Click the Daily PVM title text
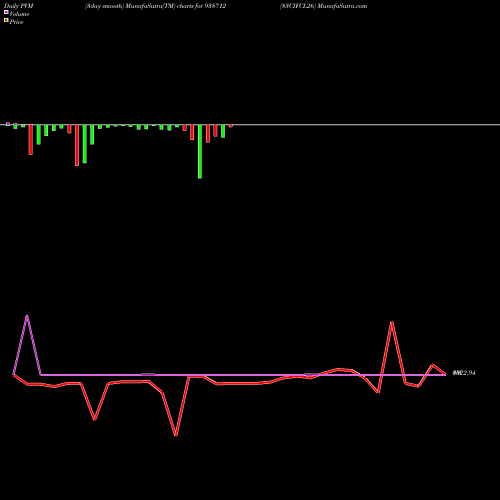Image resolution: width=500 pixels, height=500 pixels. coord(19,6)
